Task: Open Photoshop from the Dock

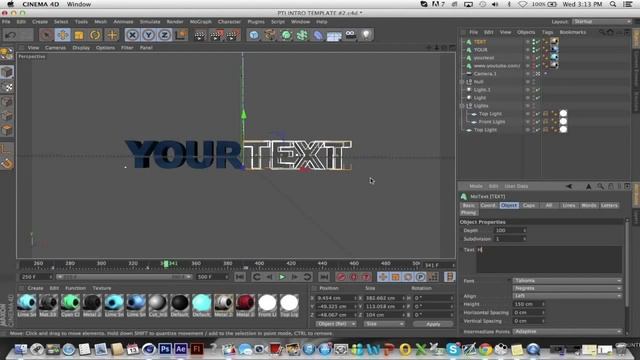Action: (x=165, y=349)
